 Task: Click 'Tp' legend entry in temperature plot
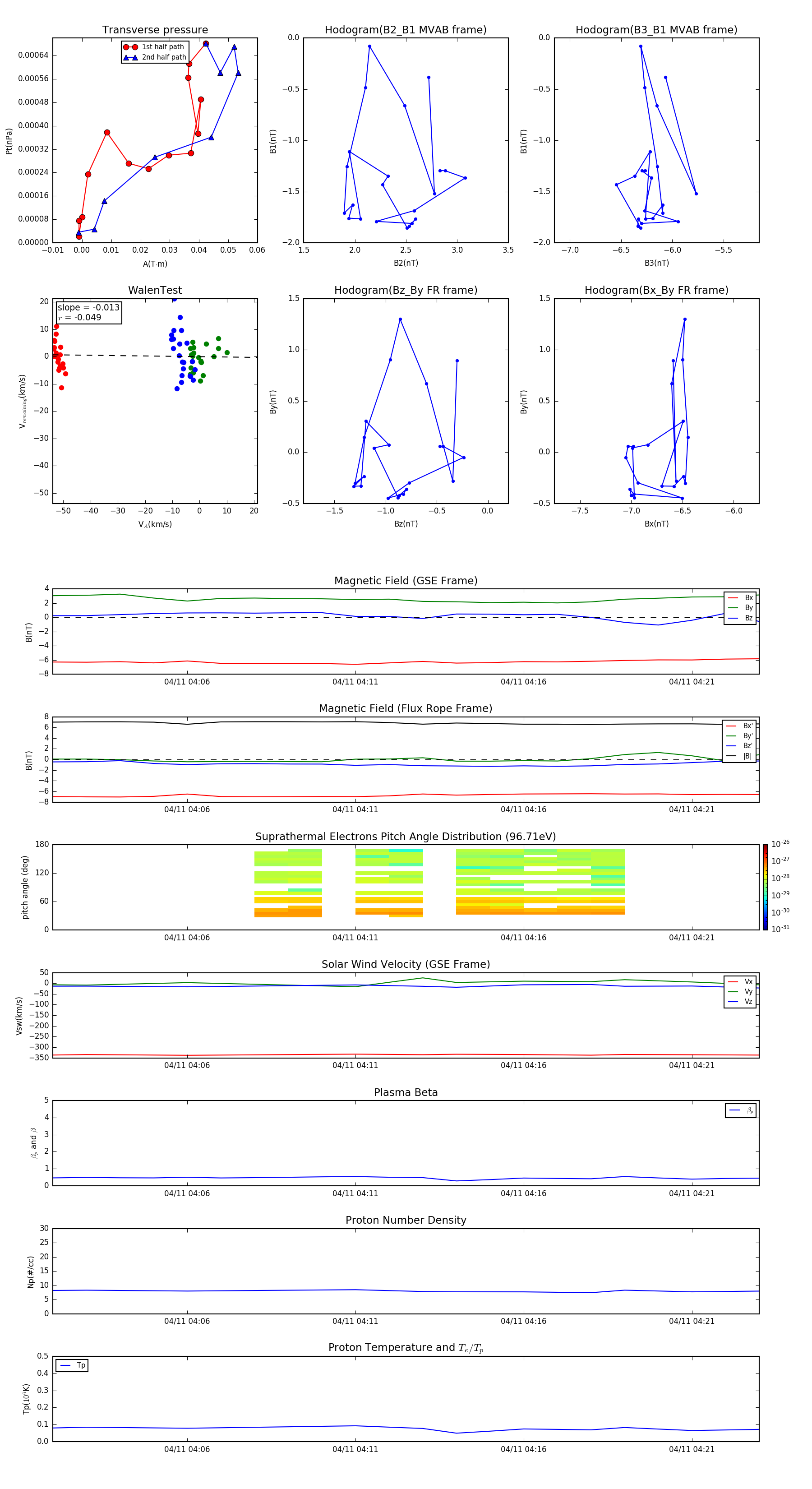pyautogui.click(x=72, y=1365)
